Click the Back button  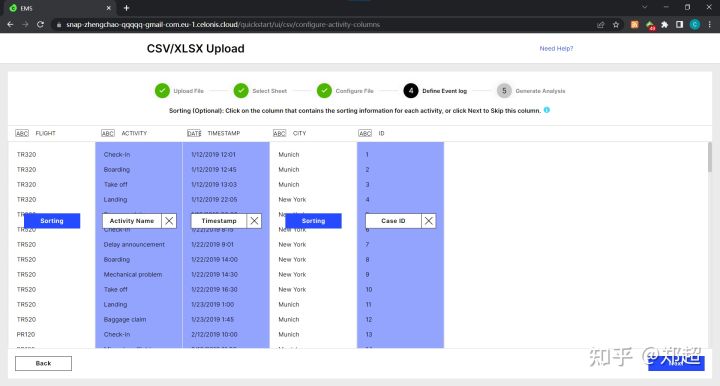coord(43,363)
